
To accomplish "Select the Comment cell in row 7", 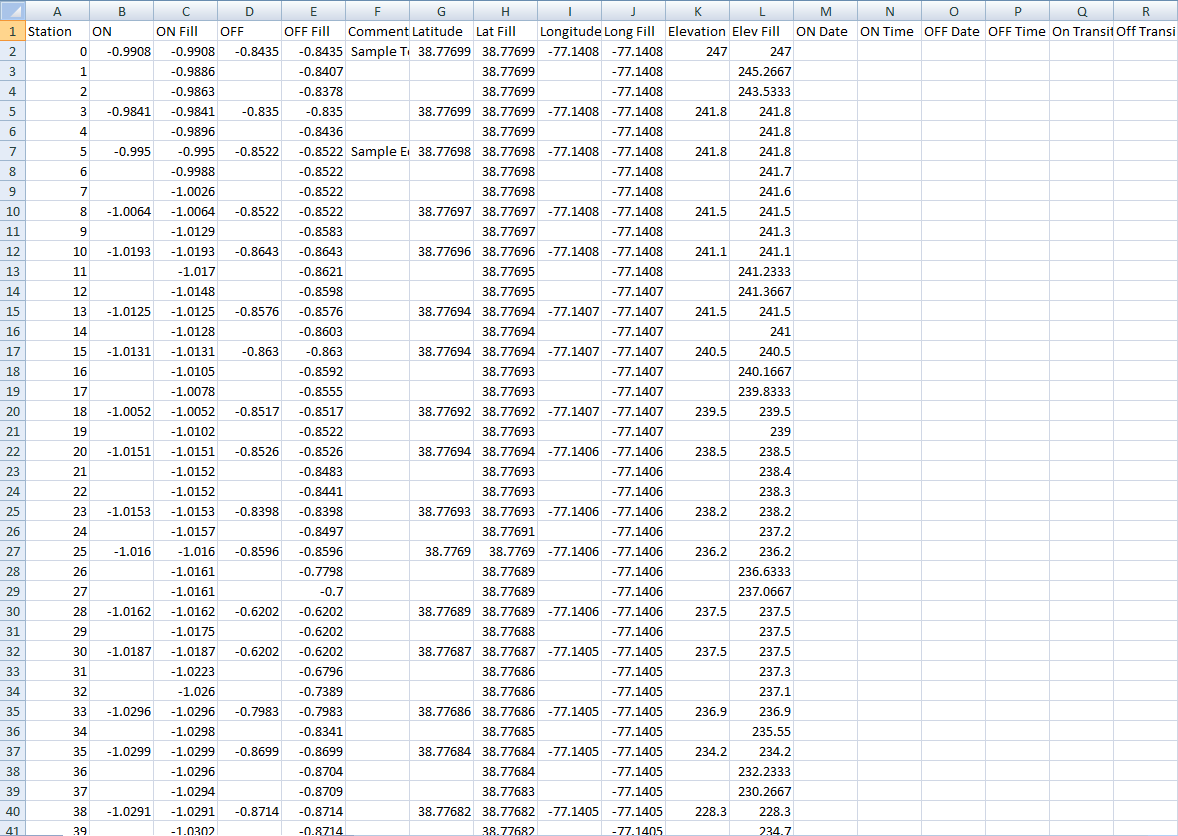I will click(378, 151).
